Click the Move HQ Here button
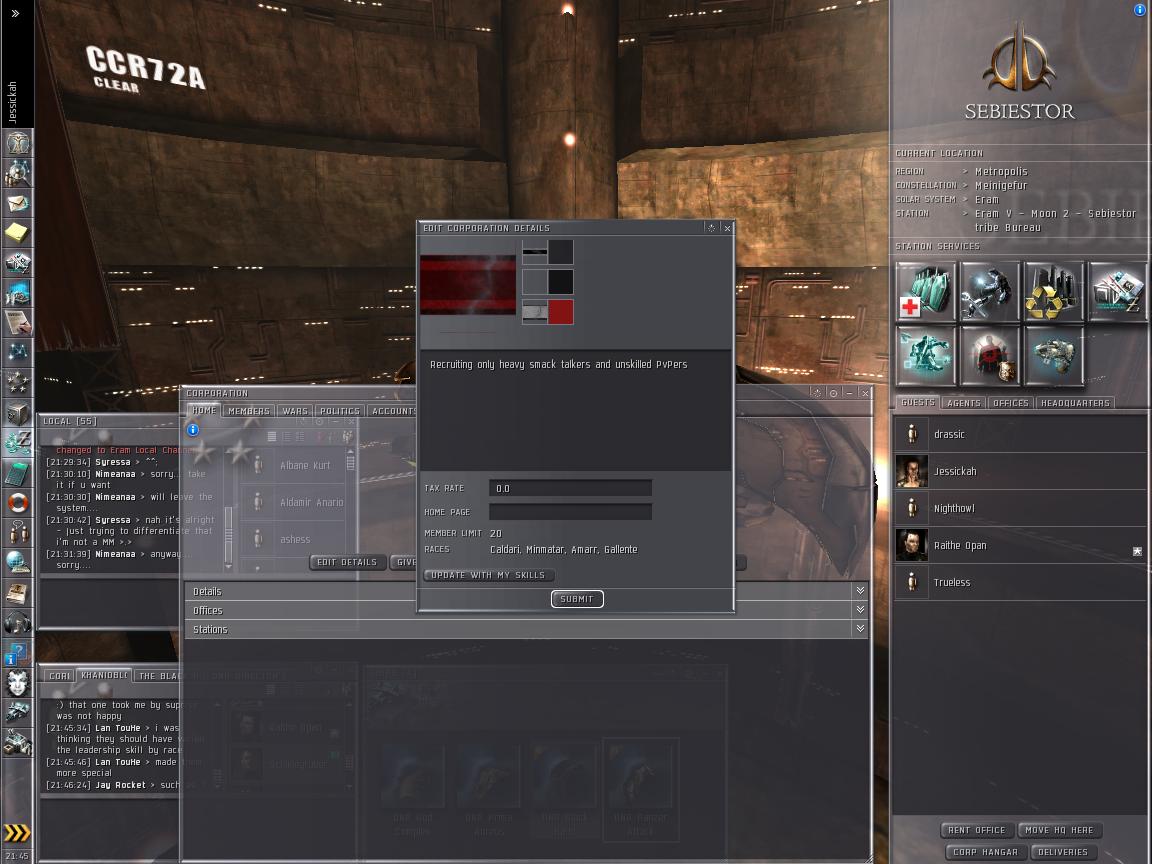 1059,830
